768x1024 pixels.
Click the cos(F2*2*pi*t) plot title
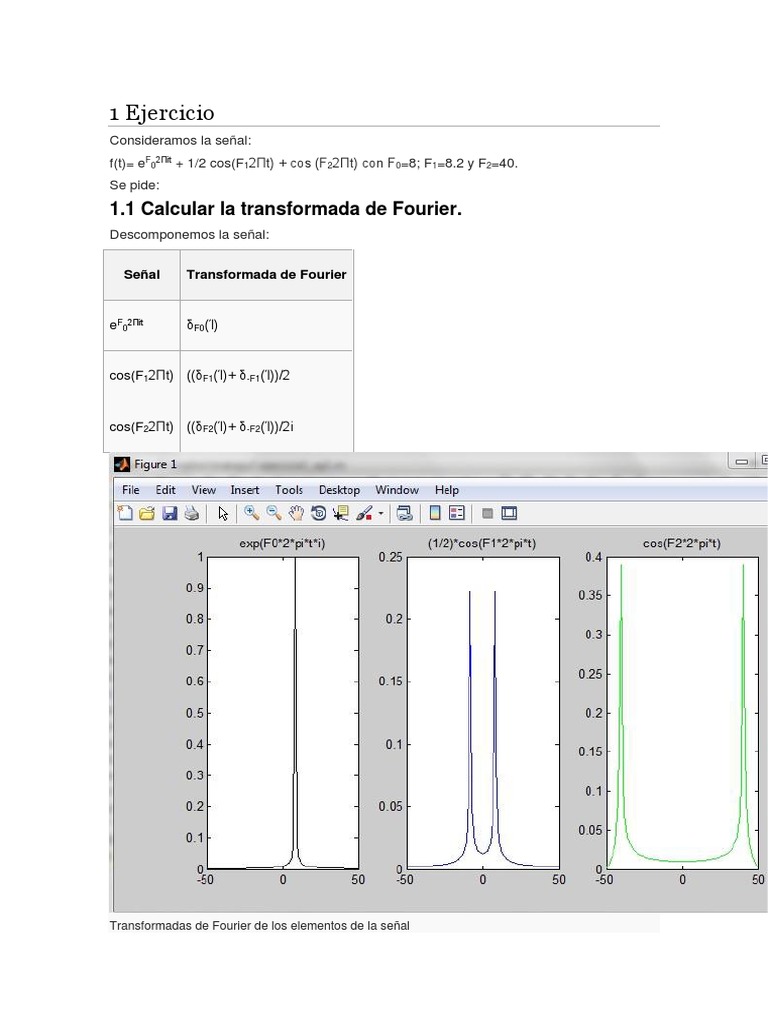pyautogui.click(x=682, y=543)
